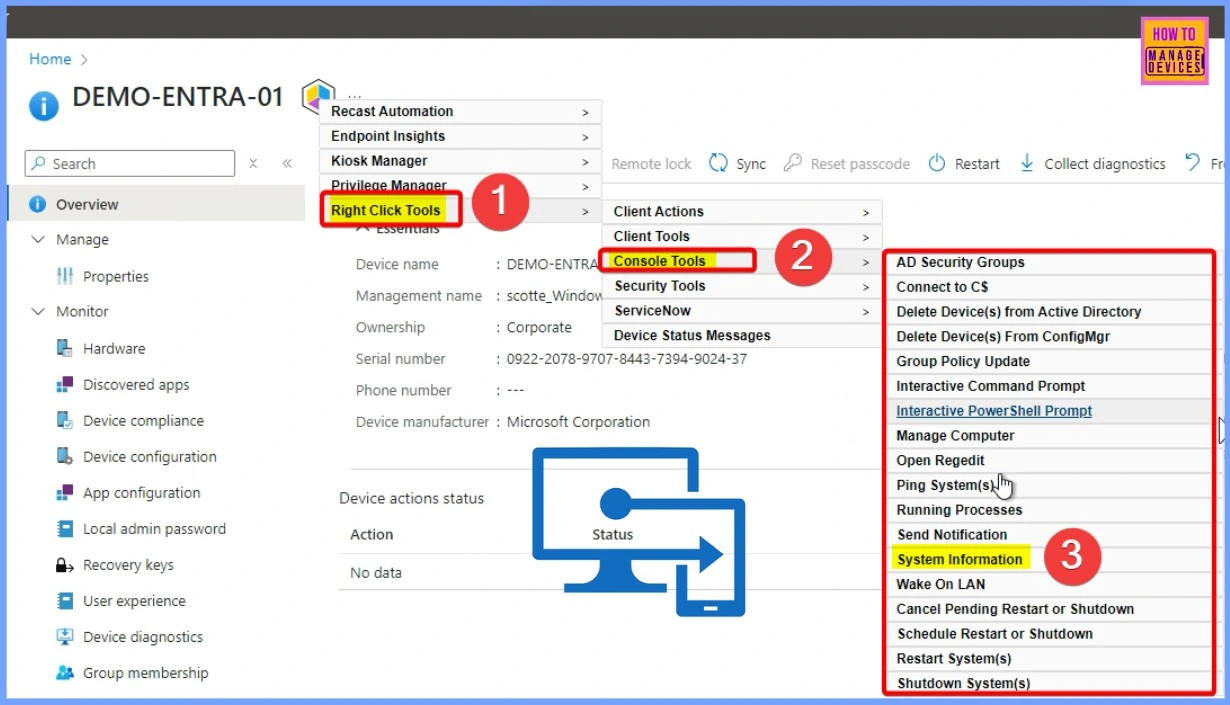The height and width of the screenshot is (705, 1230).
Task: Open Hardware from the Monitor section
Action: coord(113,348)
